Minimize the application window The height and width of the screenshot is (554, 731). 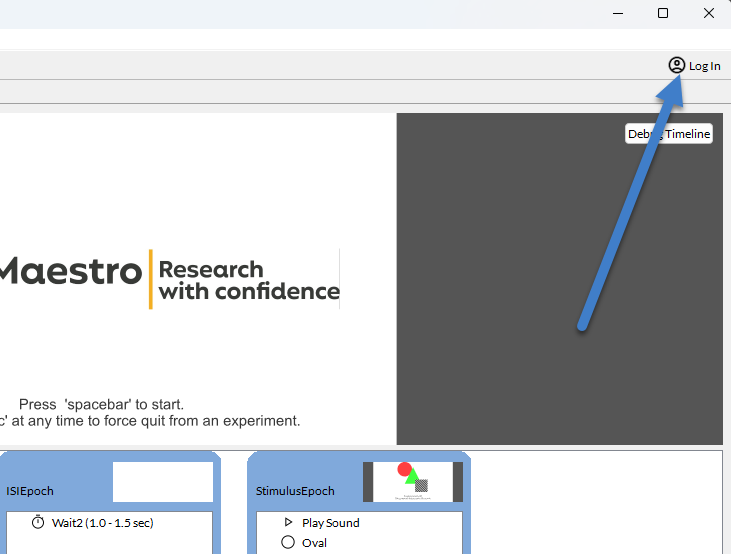pyautogui.click(x=616, y=13)
